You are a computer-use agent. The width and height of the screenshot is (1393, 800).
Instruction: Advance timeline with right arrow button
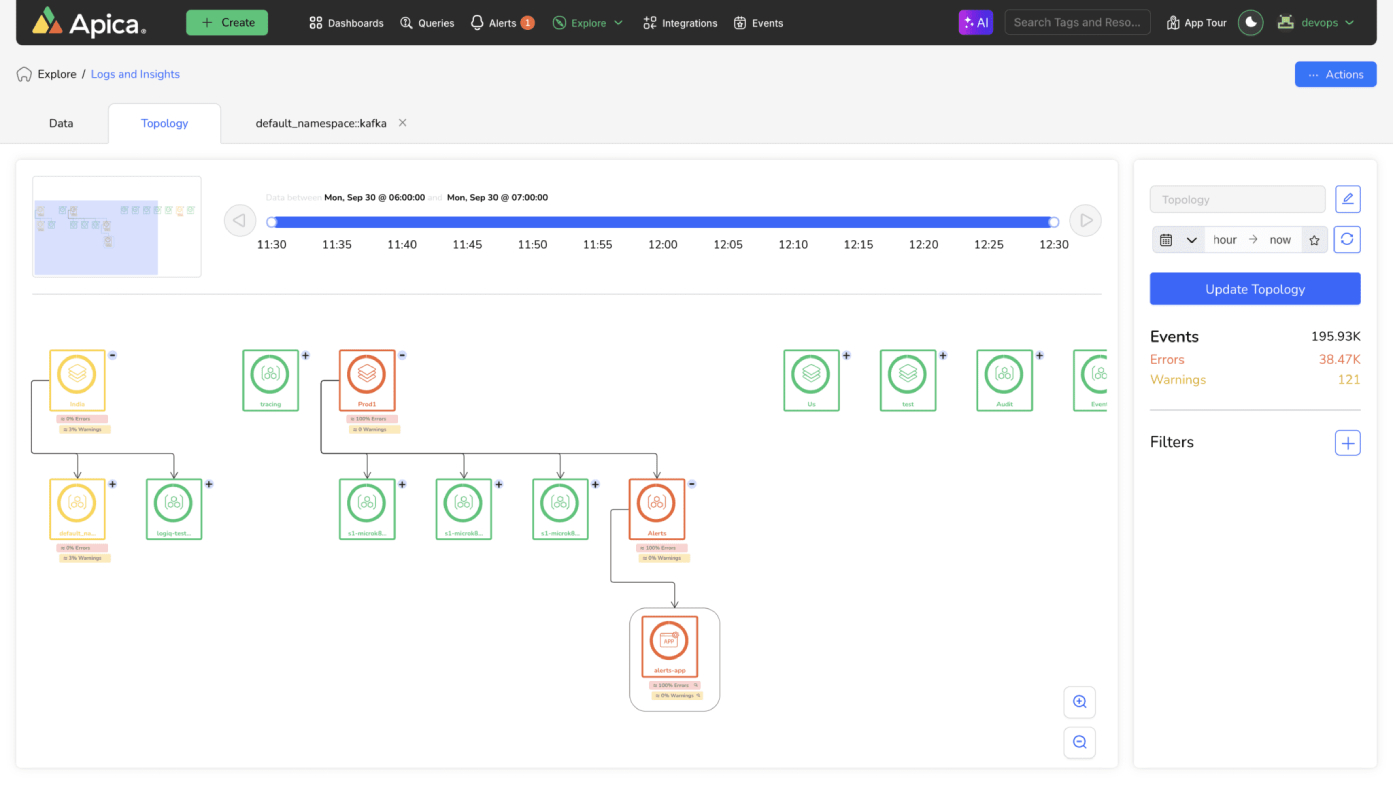tap(1085, 220)
